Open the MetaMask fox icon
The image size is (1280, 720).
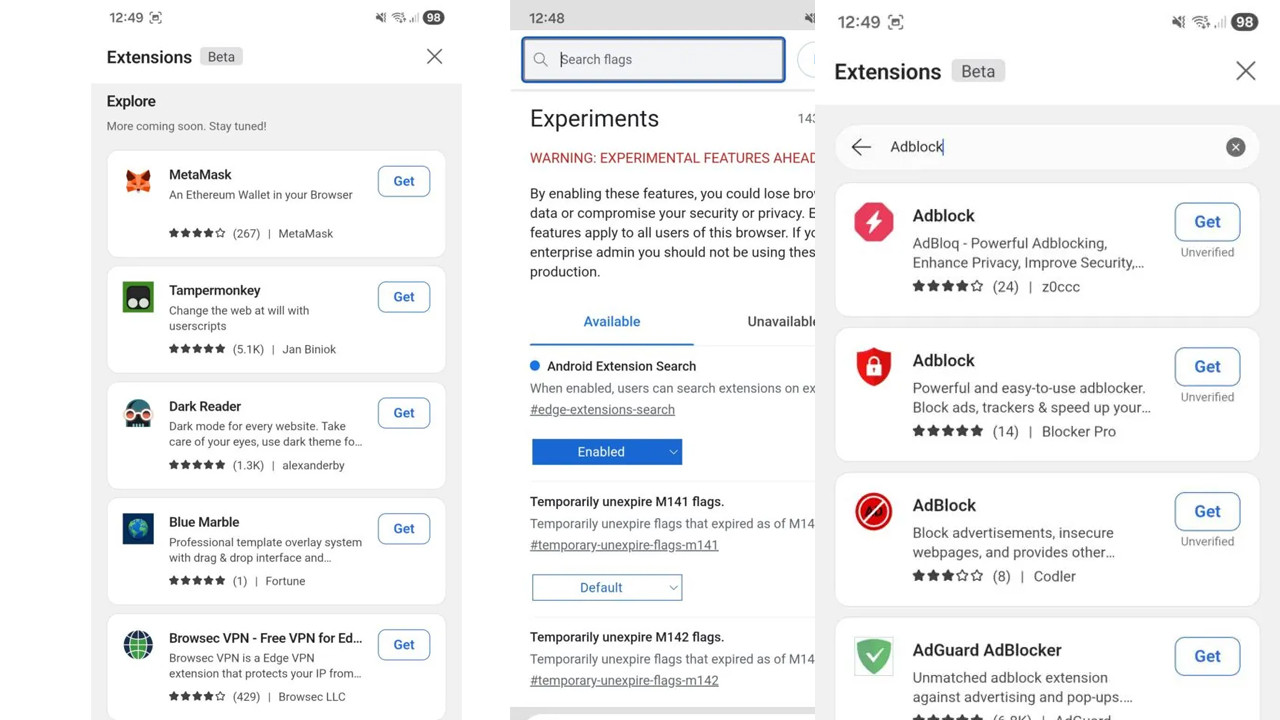click(x=138, y=181)
